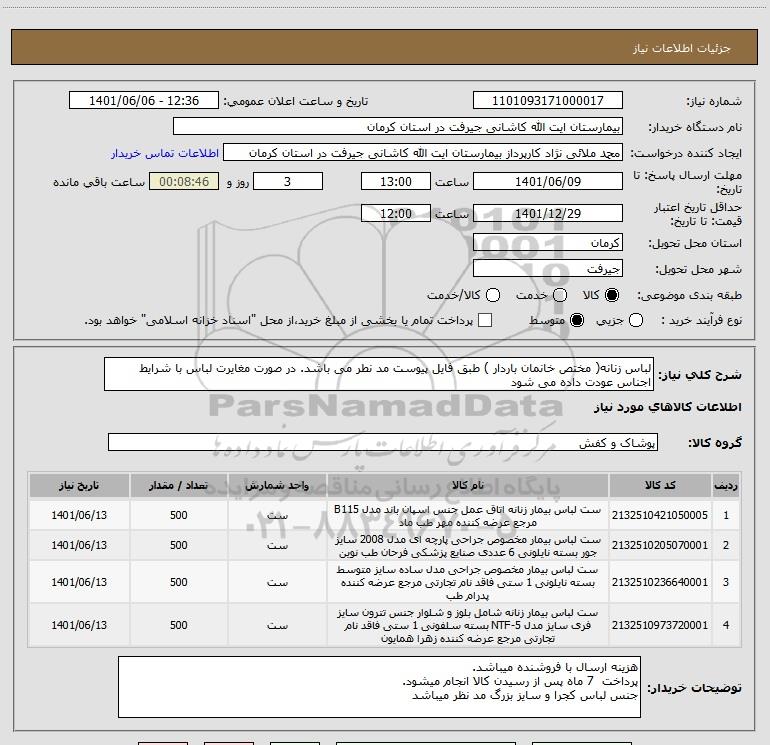Click the remaining days field showing 3
The image size is (770, 745).
[288, 181]
